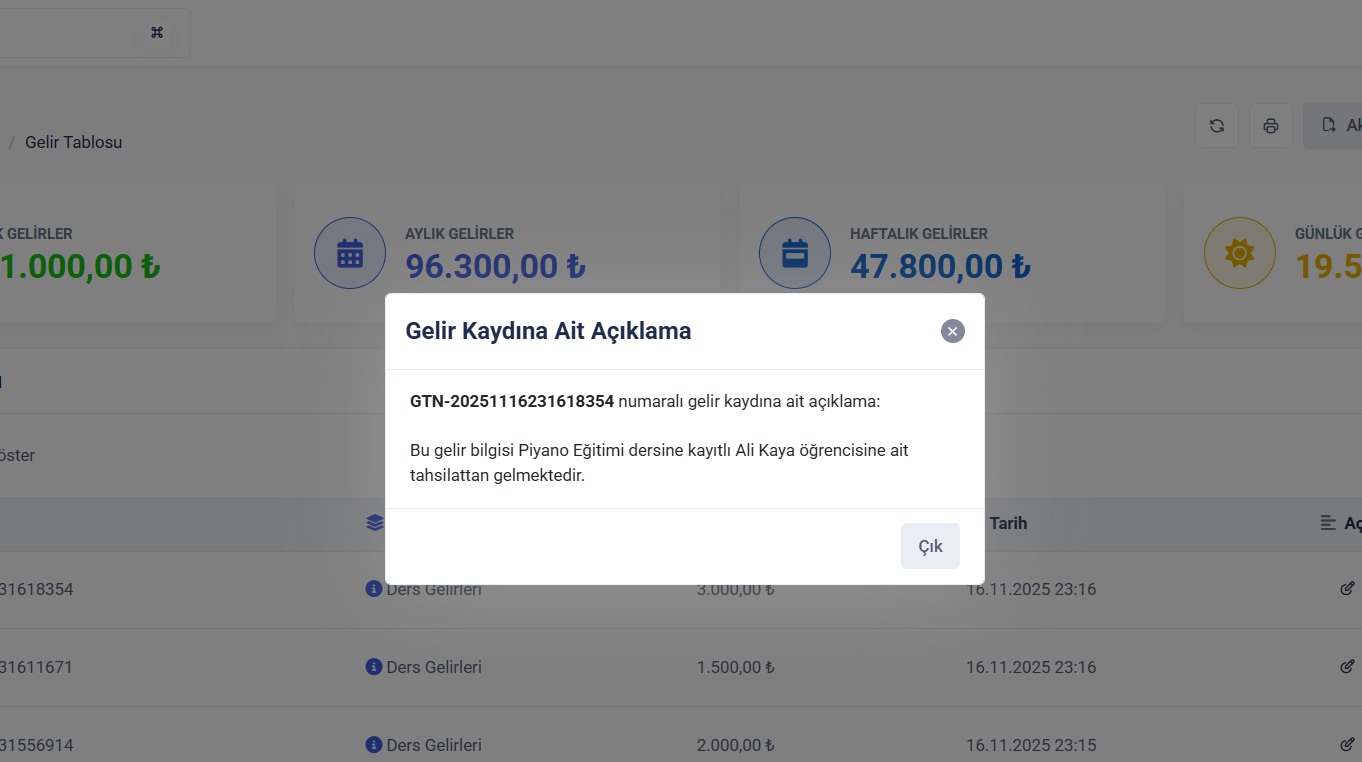Image resolution: width=1362 pixels, height=762 pixels.
Task: Click the command key icon in search box
Action: pyautogui.click(x=157, y=33)
